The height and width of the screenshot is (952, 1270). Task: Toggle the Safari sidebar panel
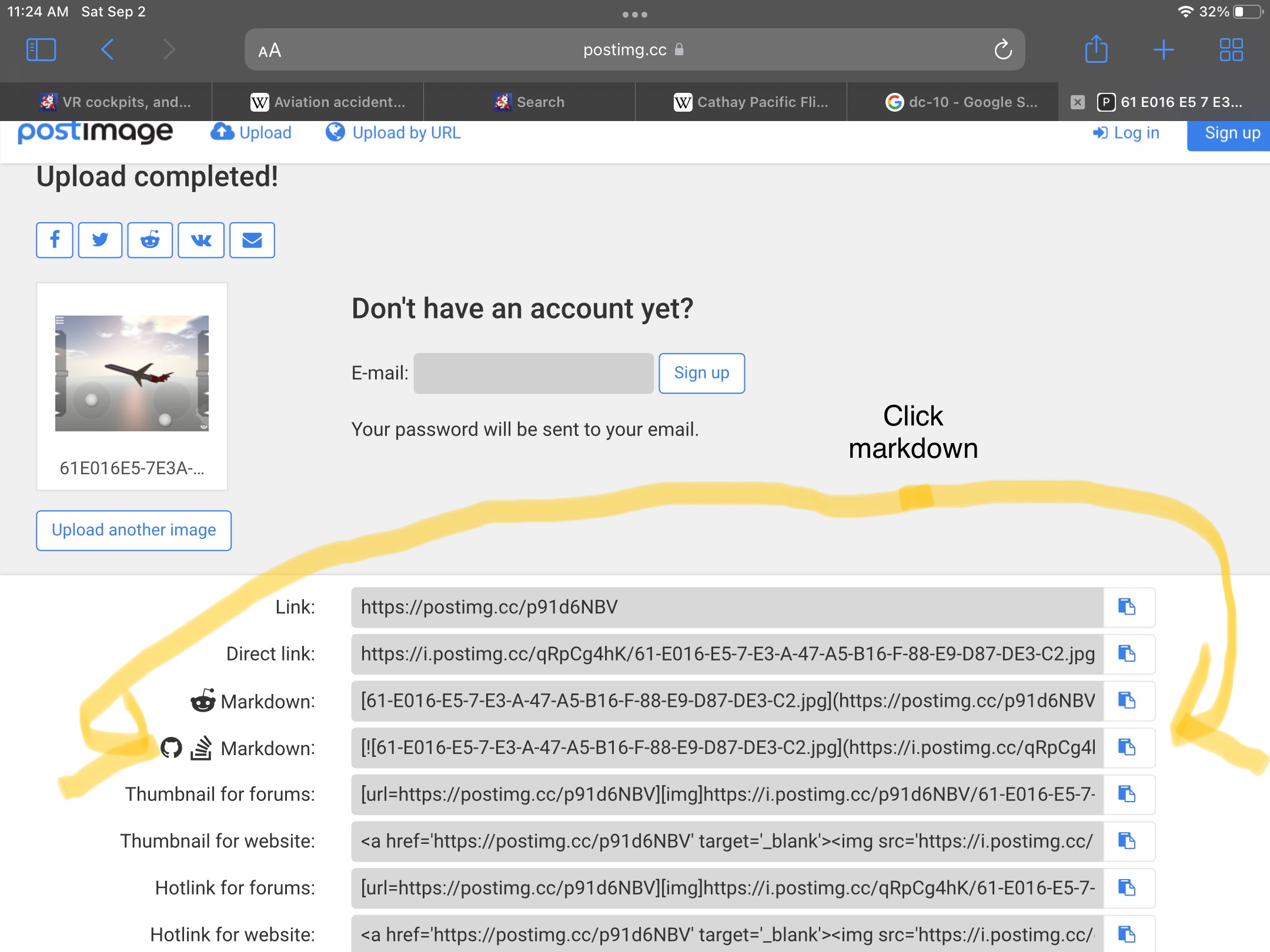(x=41, y=49)
